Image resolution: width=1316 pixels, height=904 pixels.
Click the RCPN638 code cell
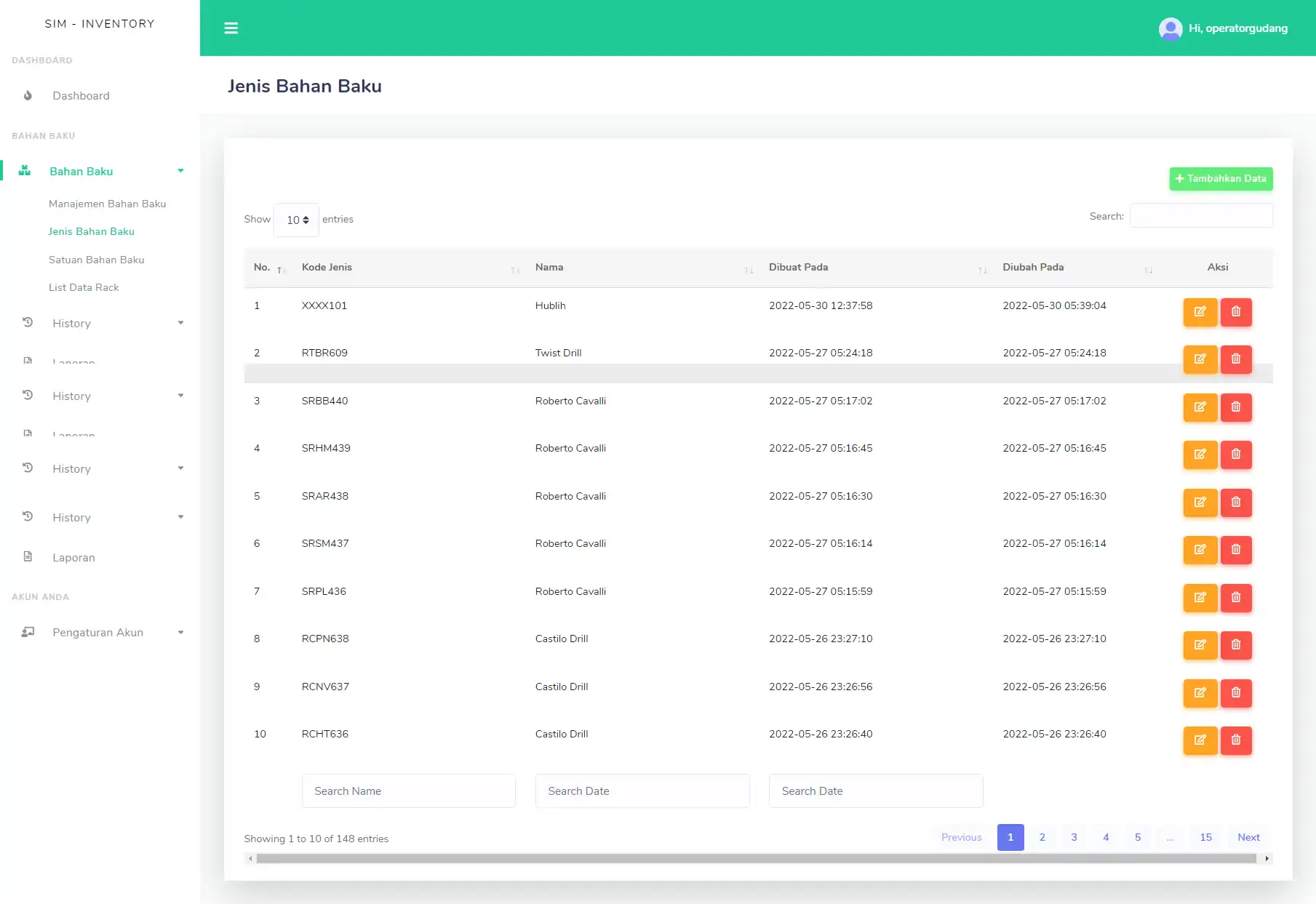click(x=325, y=639)
